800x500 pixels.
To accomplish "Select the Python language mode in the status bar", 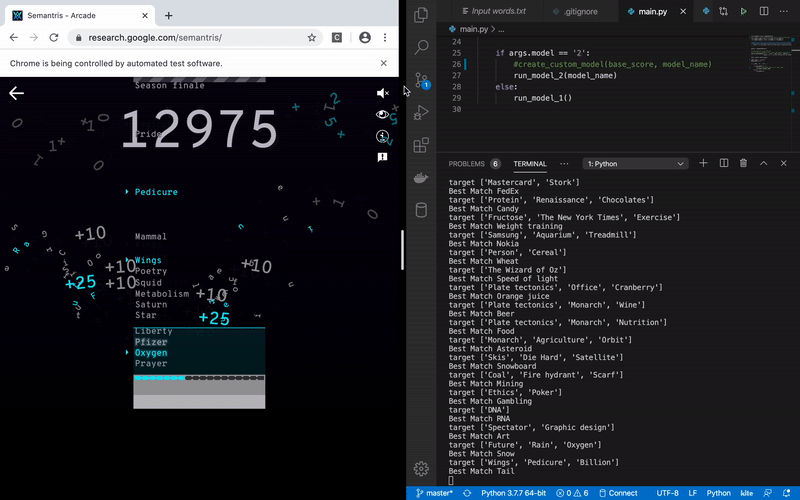I will (x=718, y=493).
